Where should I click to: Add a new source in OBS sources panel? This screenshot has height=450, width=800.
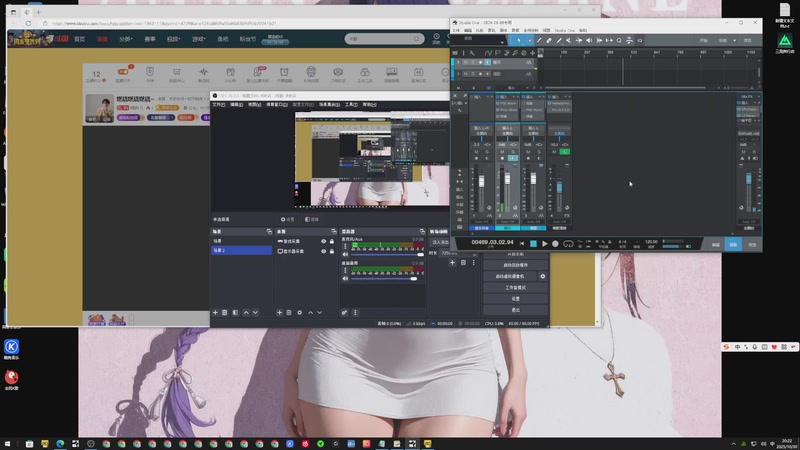coord(280,313)
